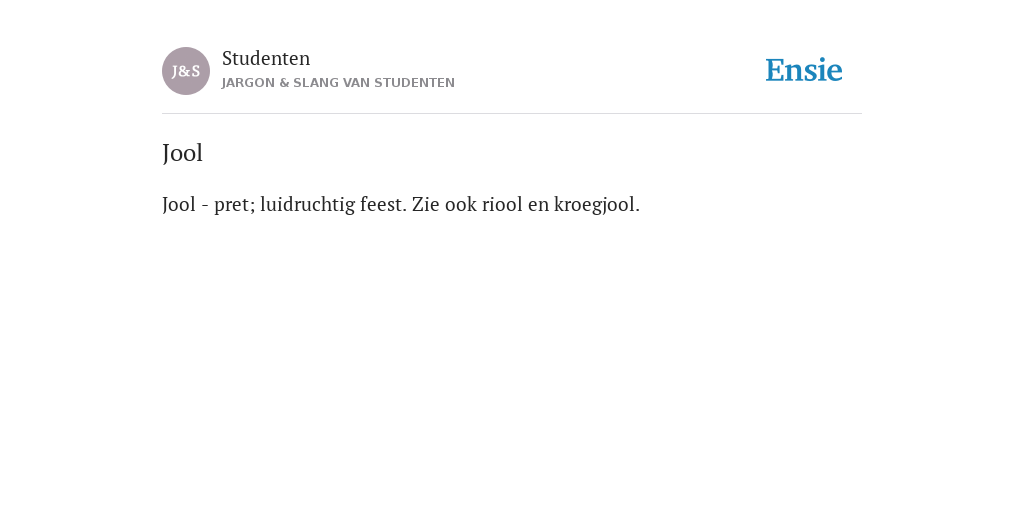Click the word kroegjool in the definition

(597, 205)
